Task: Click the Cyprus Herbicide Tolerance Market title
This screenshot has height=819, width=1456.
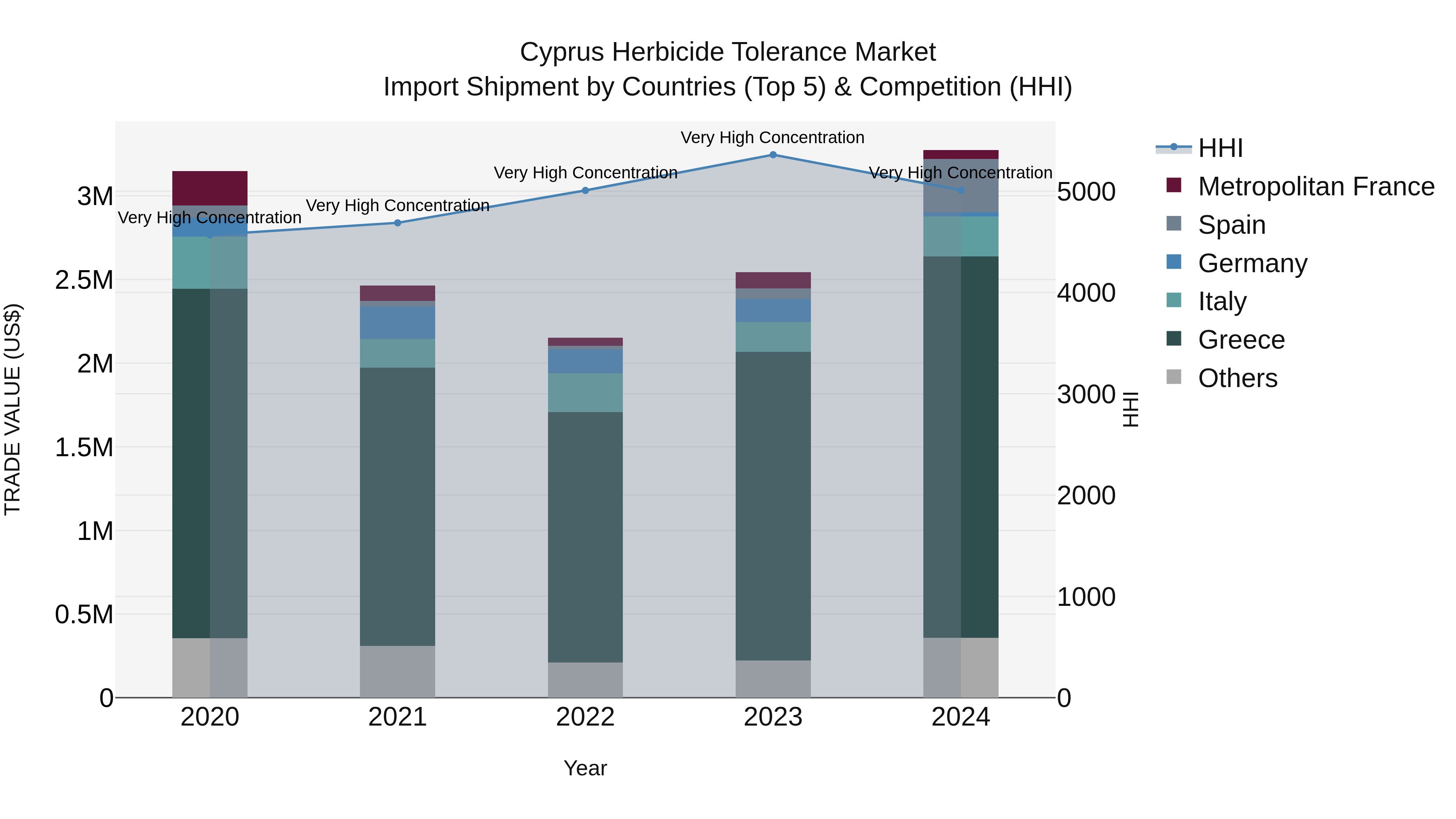Action: [x=728, y=52]
